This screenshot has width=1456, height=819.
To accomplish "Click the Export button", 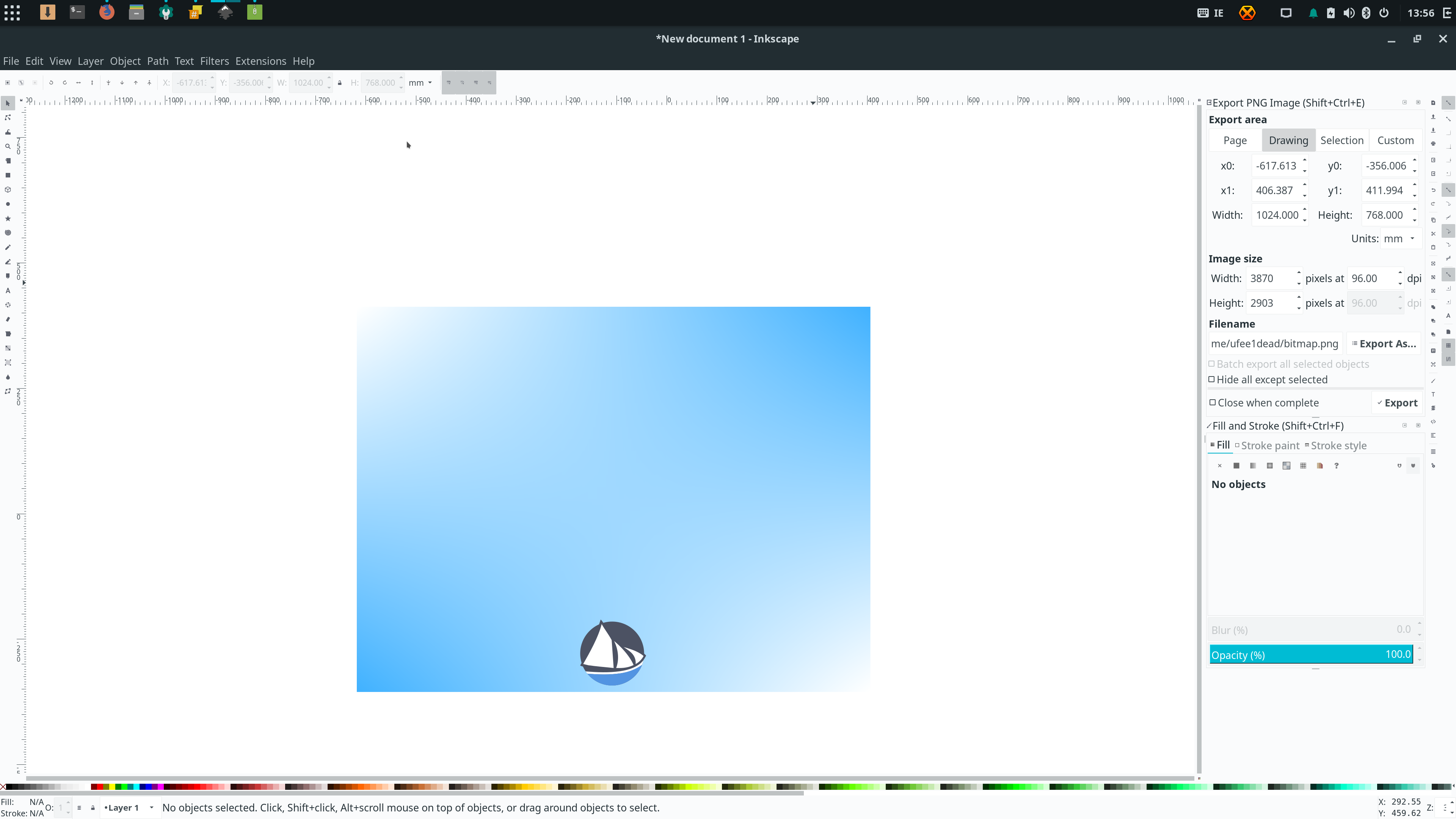I will click(x=1396, y=403).
